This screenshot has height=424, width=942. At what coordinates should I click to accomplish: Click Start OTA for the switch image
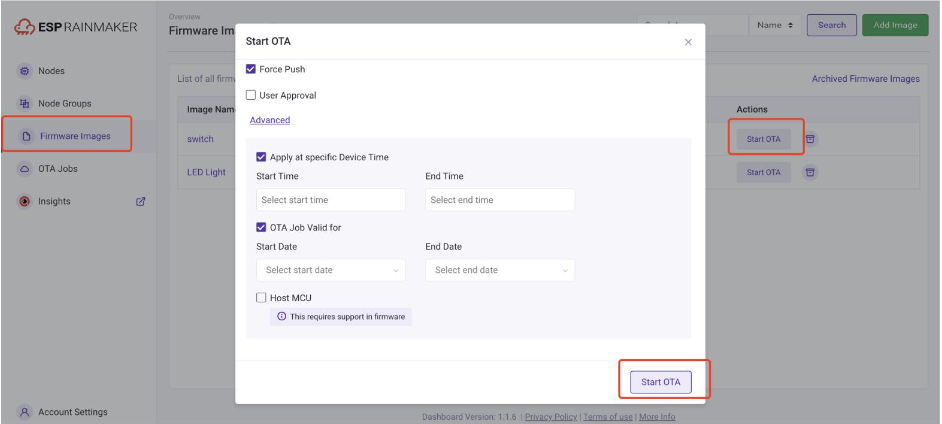point(764,139)
